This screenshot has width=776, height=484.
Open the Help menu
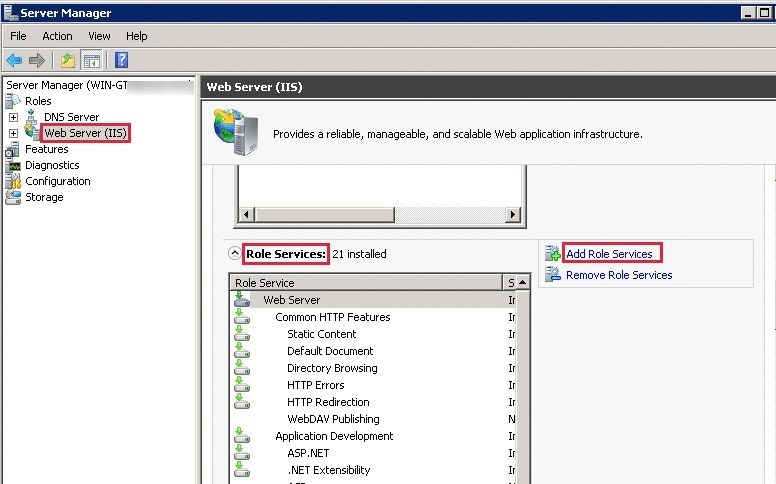pyautogui.click(x=137, y=36)
